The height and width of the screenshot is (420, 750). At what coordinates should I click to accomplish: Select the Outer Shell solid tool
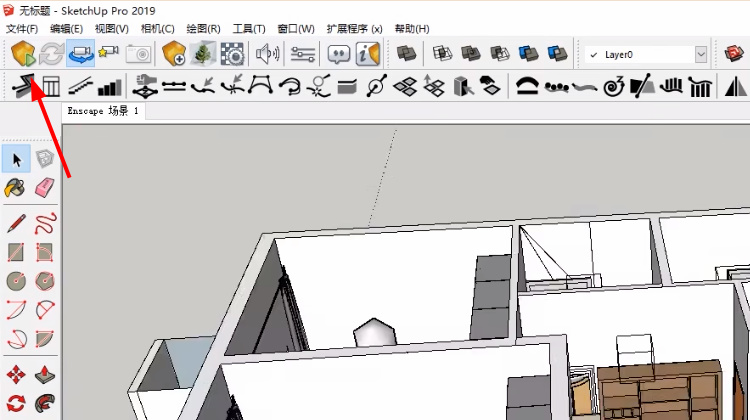407,54
